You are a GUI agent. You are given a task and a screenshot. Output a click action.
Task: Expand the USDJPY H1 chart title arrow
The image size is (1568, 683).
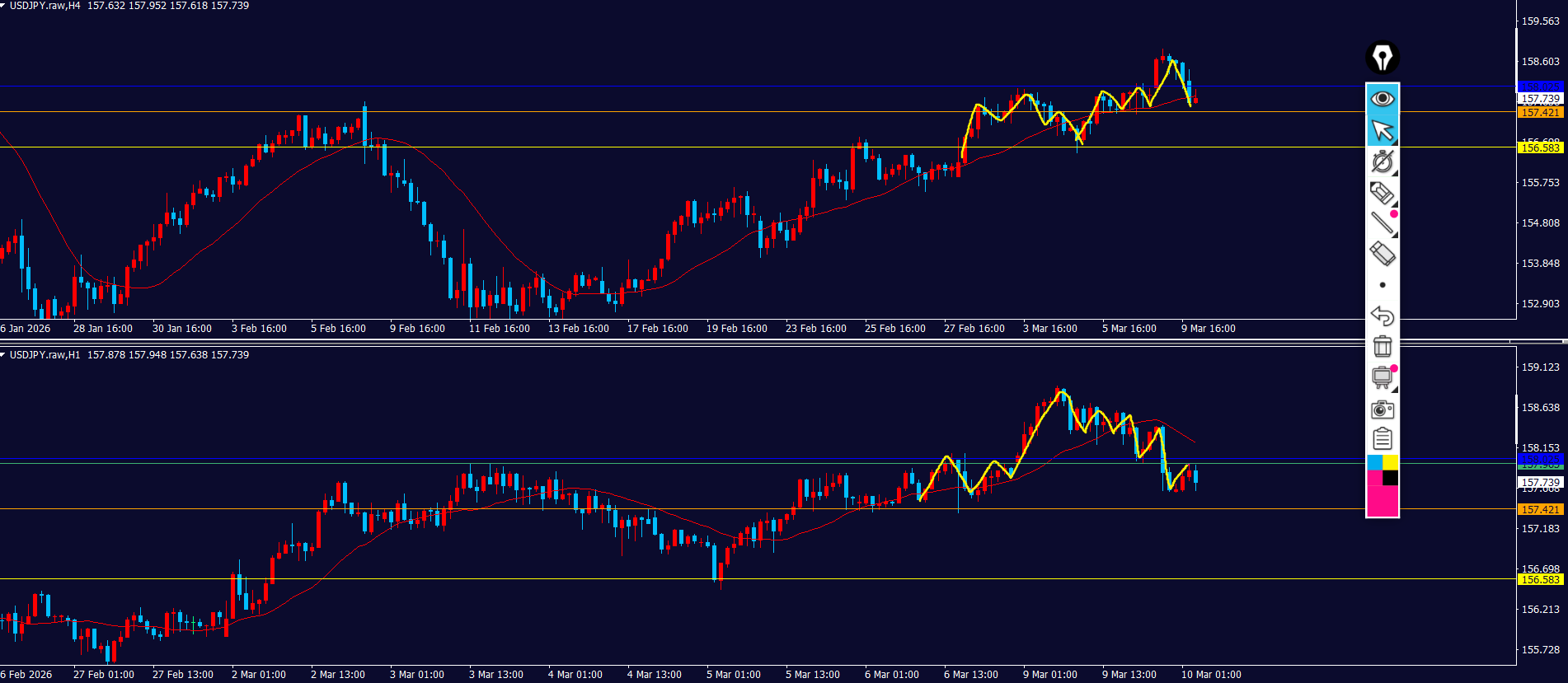[x=3, y=355]
